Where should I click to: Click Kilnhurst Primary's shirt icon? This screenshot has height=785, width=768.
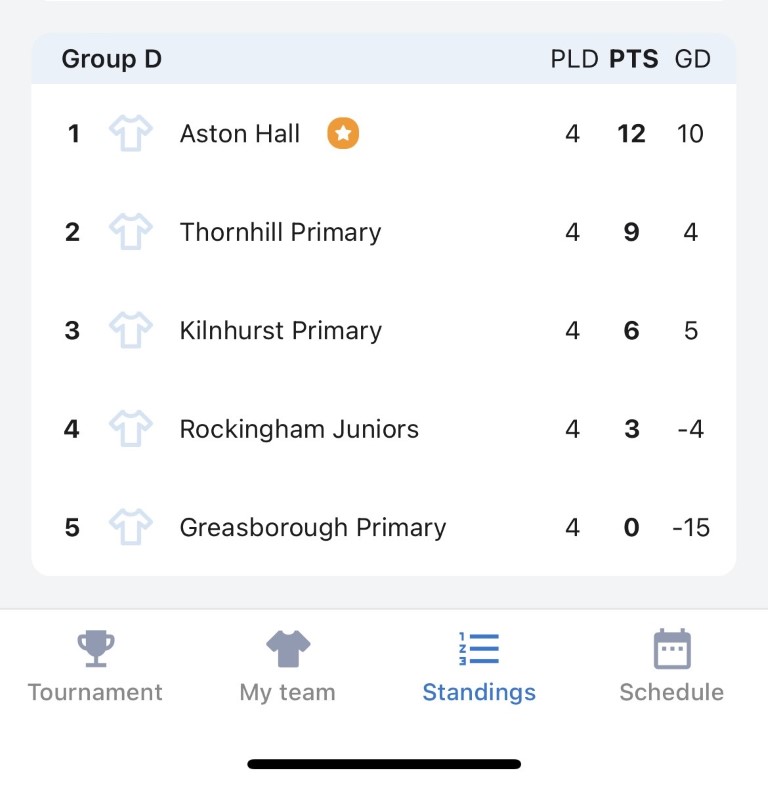(131, 330)
